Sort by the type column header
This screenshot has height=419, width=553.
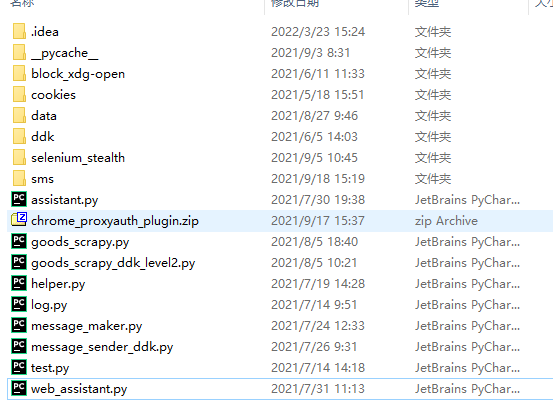(x=427, y=3)
